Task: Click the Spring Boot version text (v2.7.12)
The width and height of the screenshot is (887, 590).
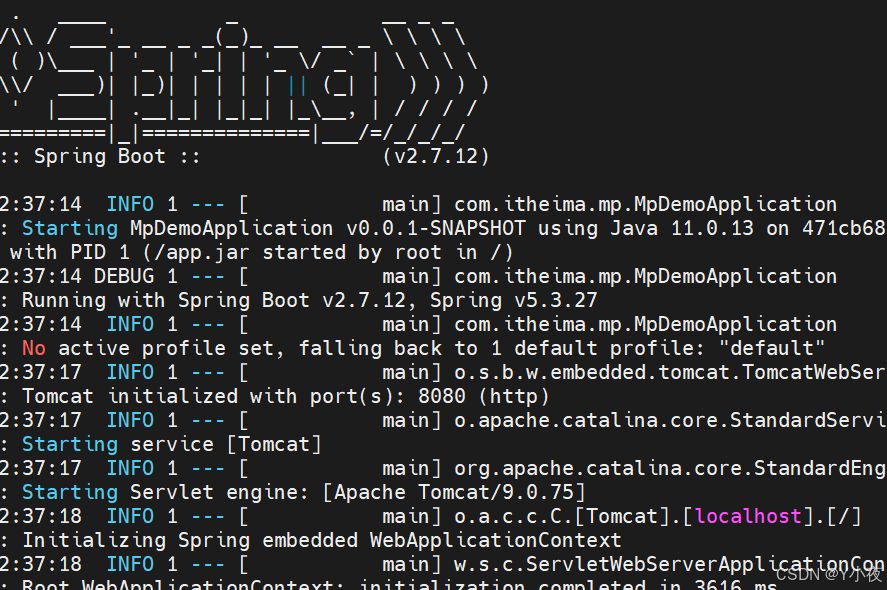Action: click(436, 156)
